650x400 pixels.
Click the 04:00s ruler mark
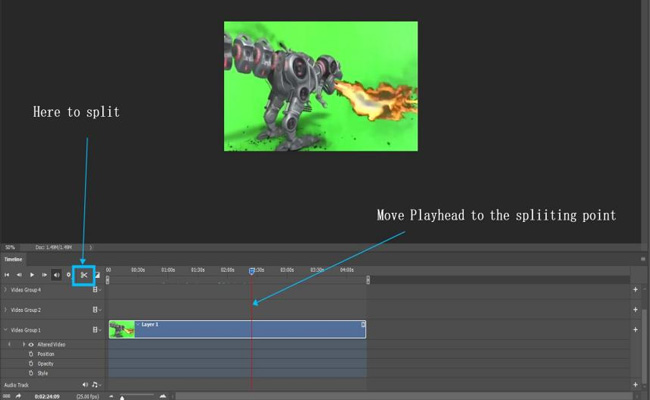347,270
